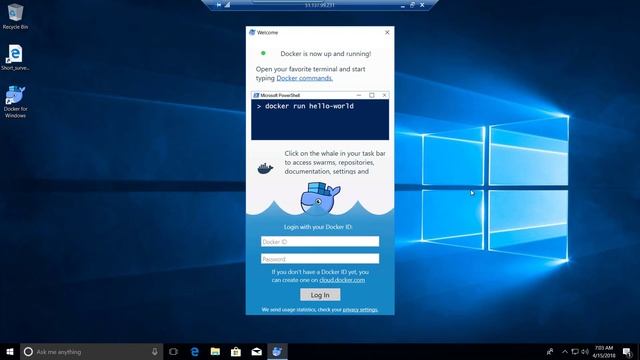Screen dimensions: 640x360
Task: Select the Docker whale taskbar button
Action: pyautogui.click(x=277, y=351)
